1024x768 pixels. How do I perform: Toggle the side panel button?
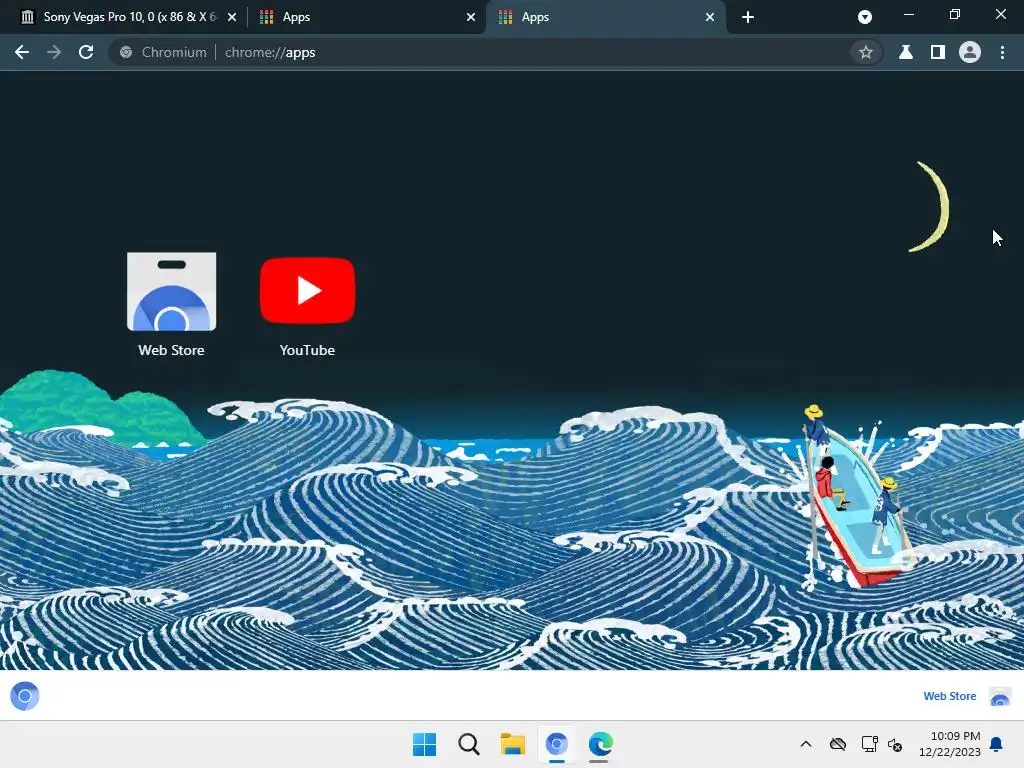938,52
